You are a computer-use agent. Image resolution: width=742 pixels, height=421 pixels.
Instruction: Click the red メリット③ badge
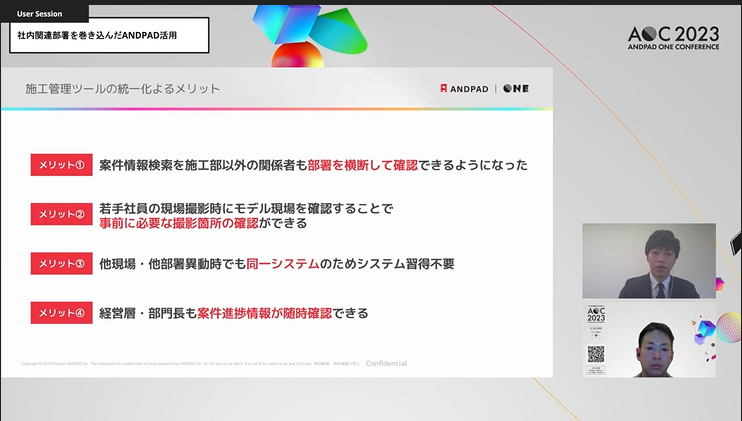click(x=62, y=263)
